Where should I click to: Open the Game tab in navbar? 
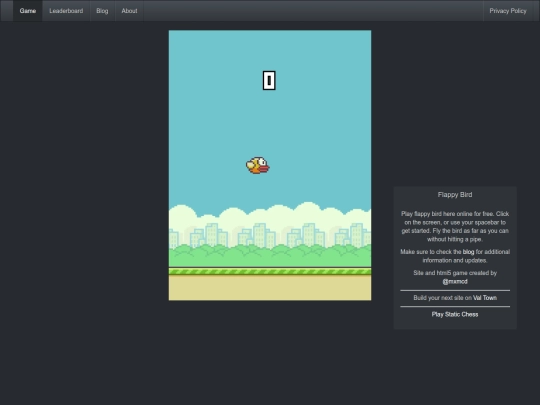click(x=28, y=11)
